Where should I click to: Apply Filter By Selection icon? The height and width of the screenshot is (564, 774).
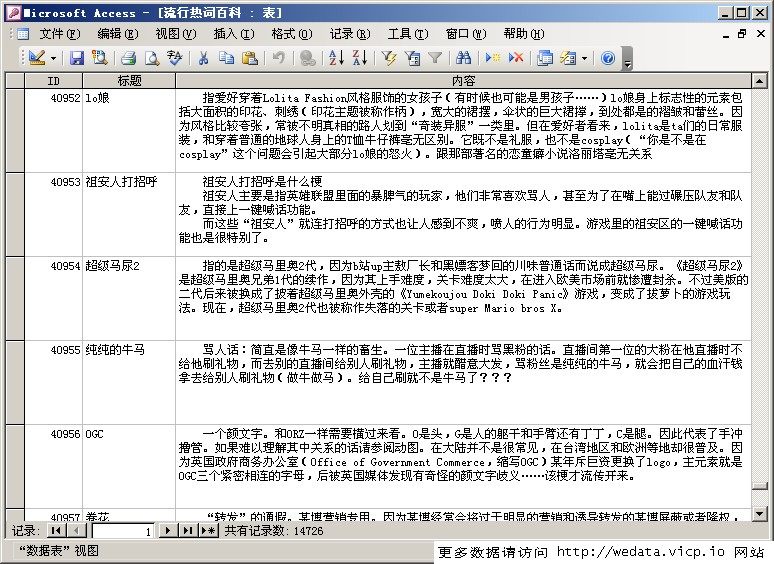tap(389, 58)
